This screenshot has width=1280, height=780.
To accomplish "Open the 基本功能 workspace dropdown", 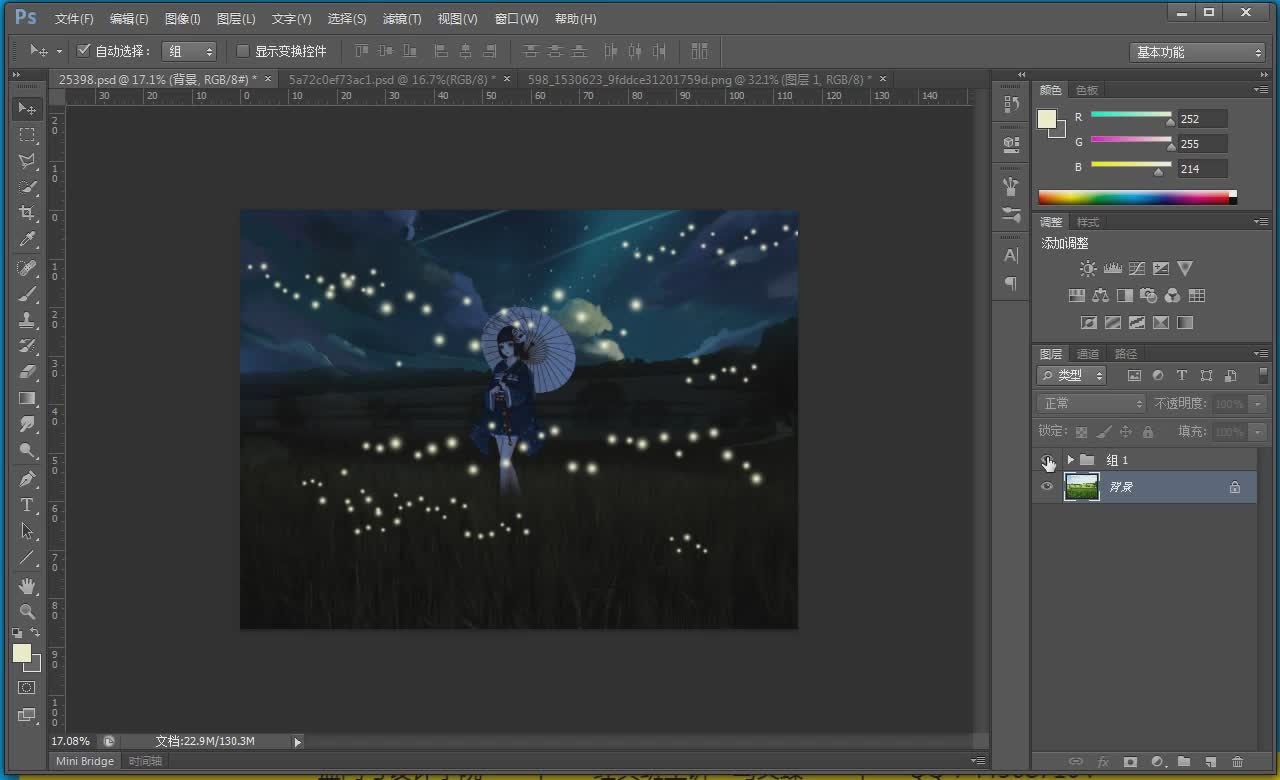I will (1199, 52).
